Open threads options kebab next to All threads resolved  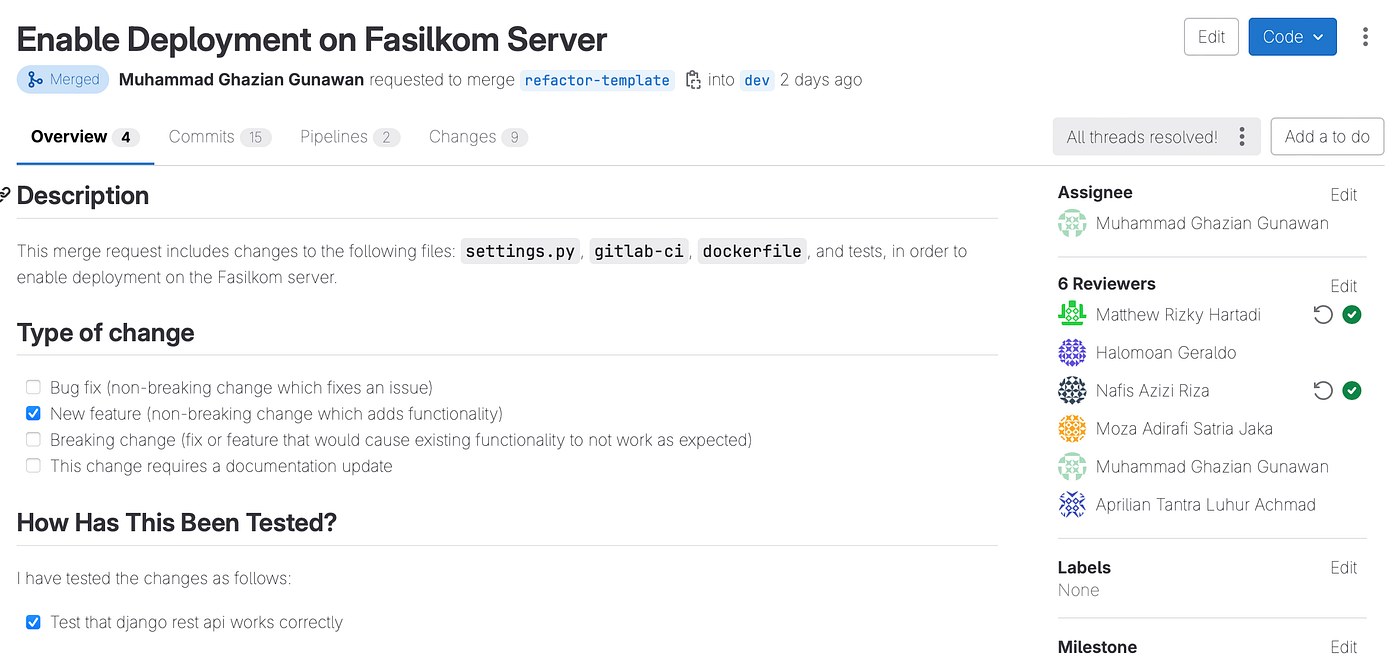coord(1241,137)
